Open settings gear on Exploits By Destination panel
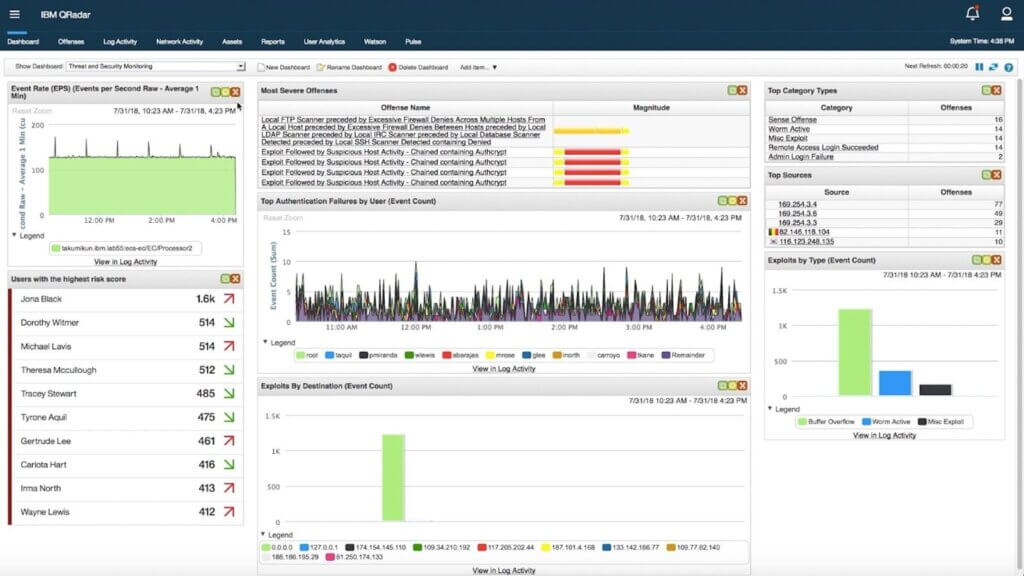1024x576 pixels. (x=722, y=385)
